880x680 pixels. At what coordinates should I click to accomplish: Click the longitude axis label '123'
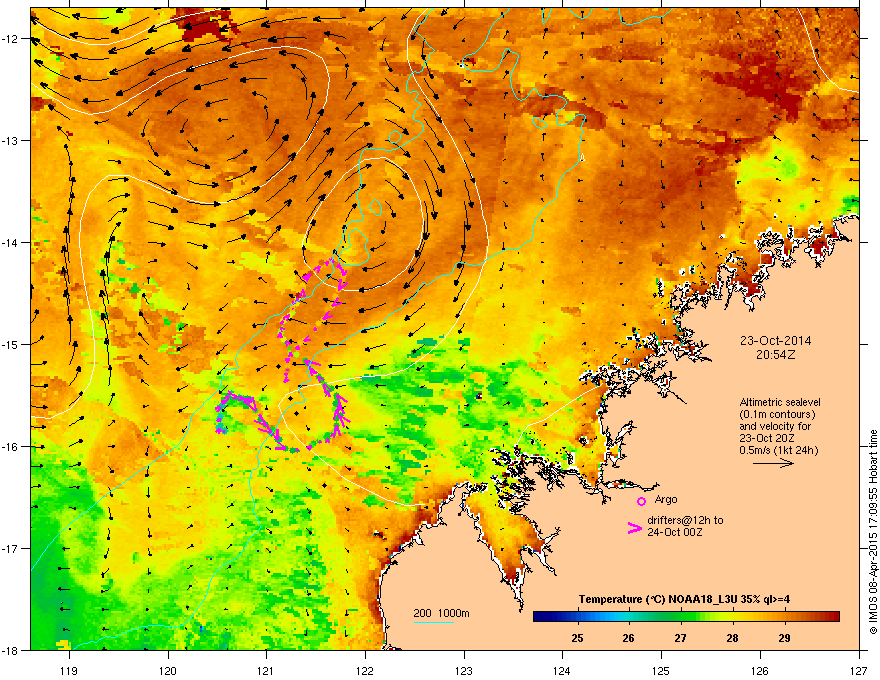[x=464, y=670]
